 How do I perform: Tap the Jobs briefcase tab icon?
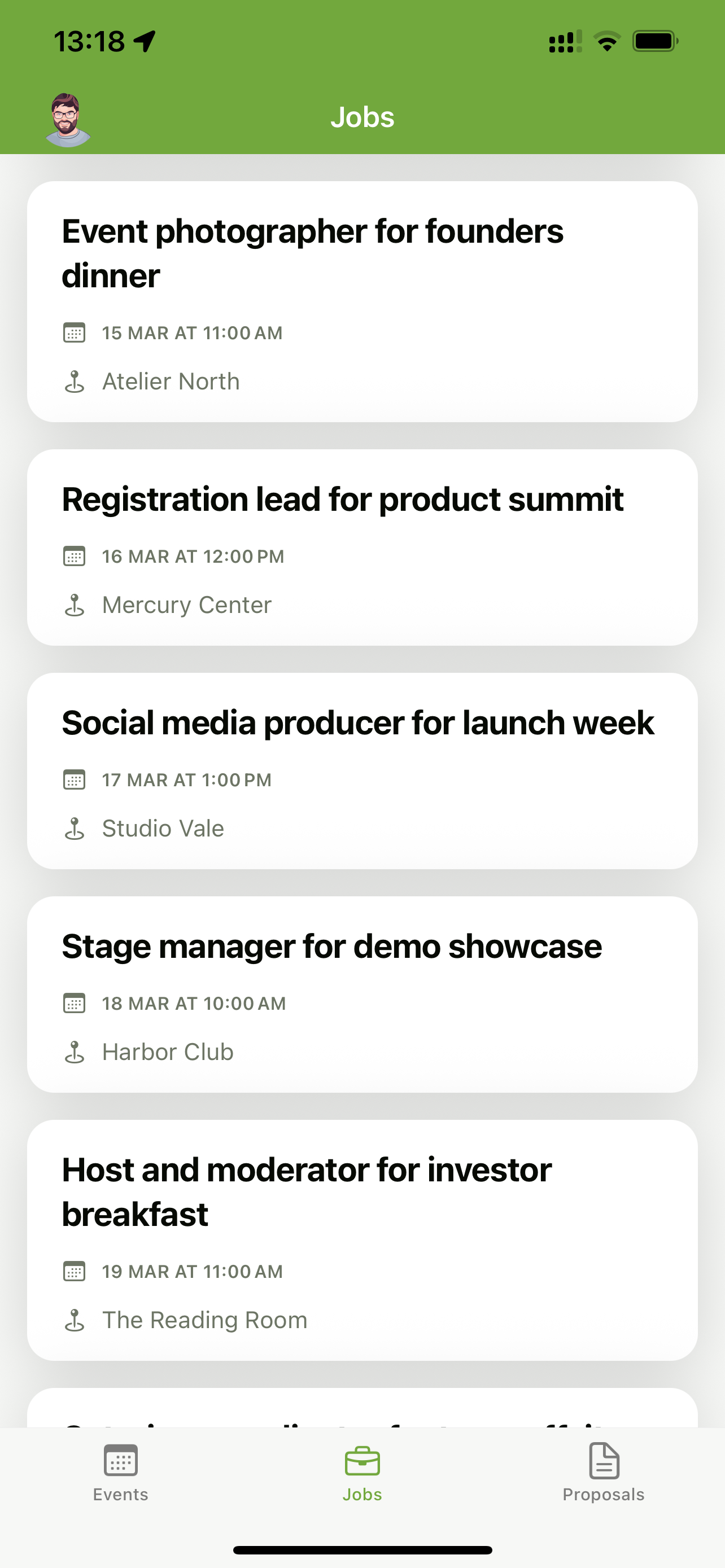362,1461
